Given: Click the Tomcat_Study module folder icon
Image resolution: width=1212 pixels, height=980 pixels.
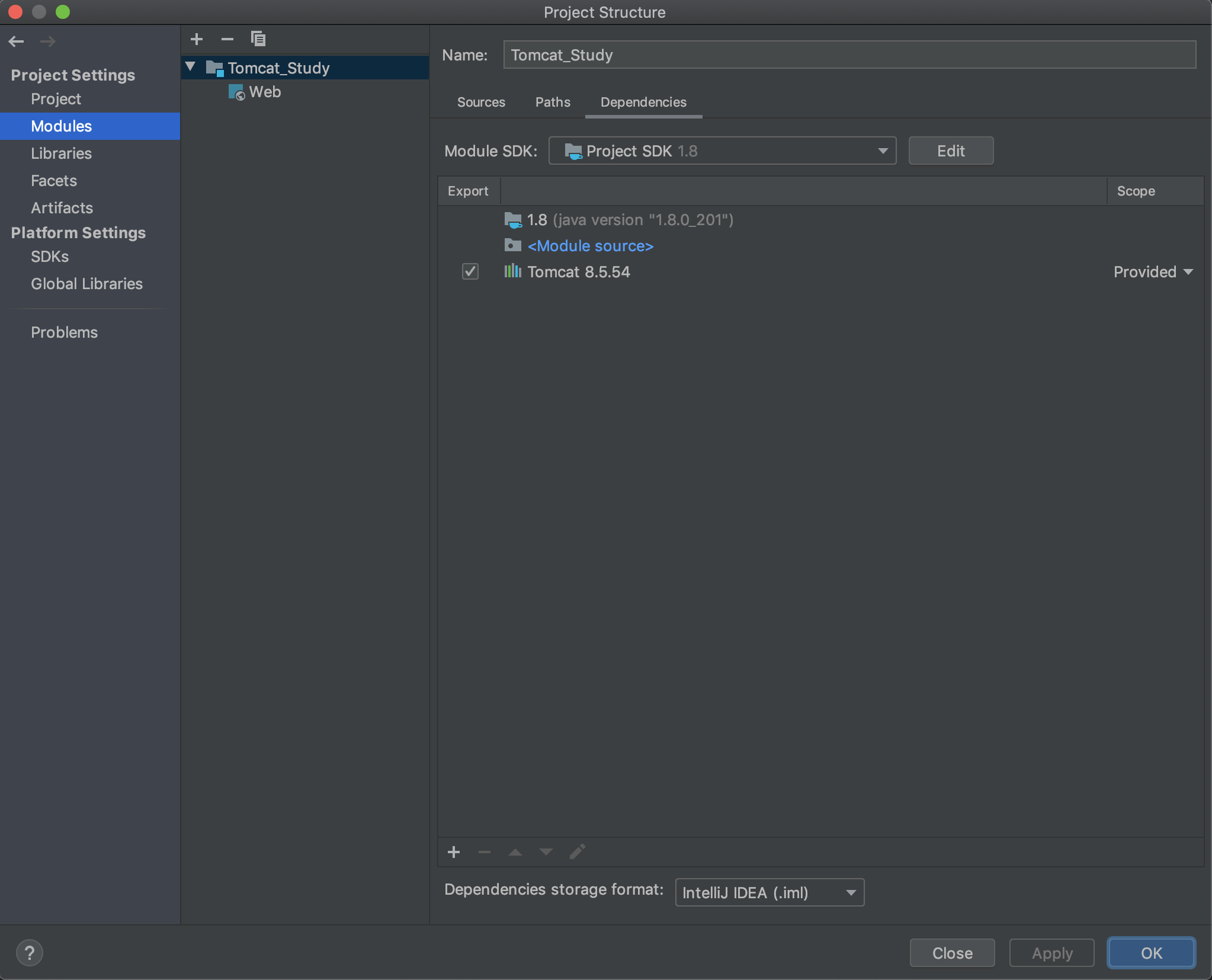Looking at the screenshot, I should point(214,68).
